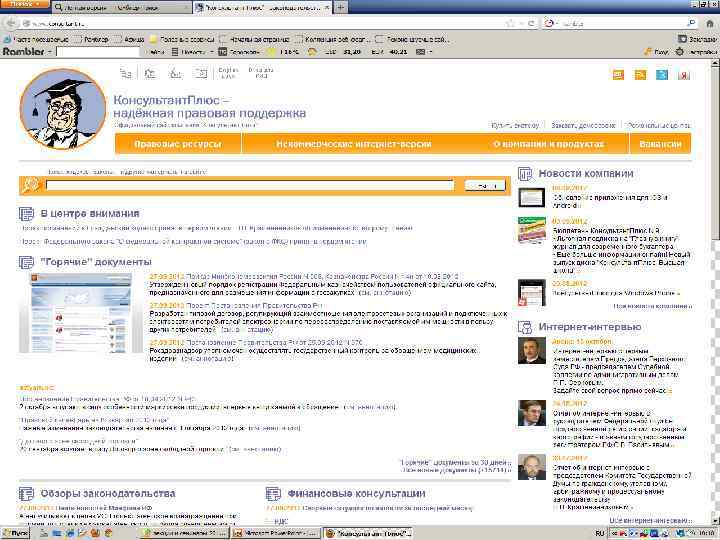Click the RU language indicator in taskbar

pos(599,533)
